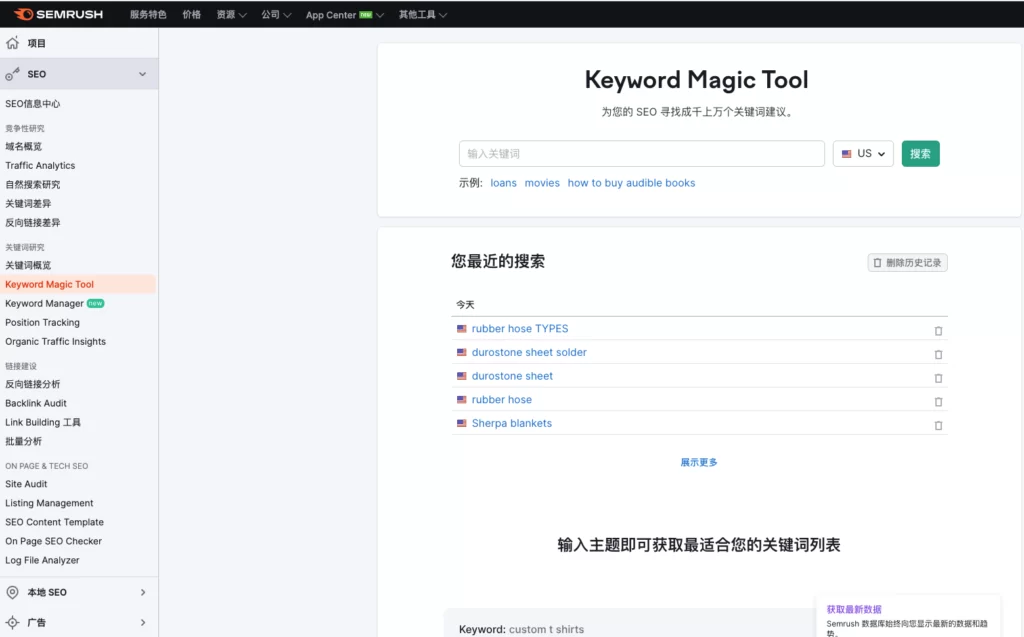This screenshot has height=637, width=1024.
Task: Go to 域名概览
Action: tap(24, 146)
